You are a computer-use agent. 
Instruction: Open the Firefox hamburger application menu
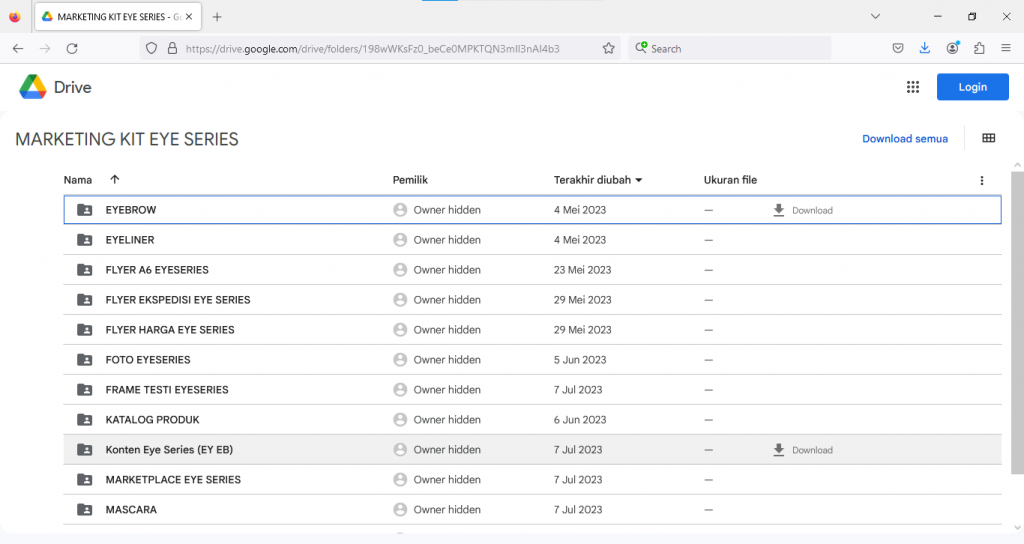pyautogui.click(x=1005, y=48)
